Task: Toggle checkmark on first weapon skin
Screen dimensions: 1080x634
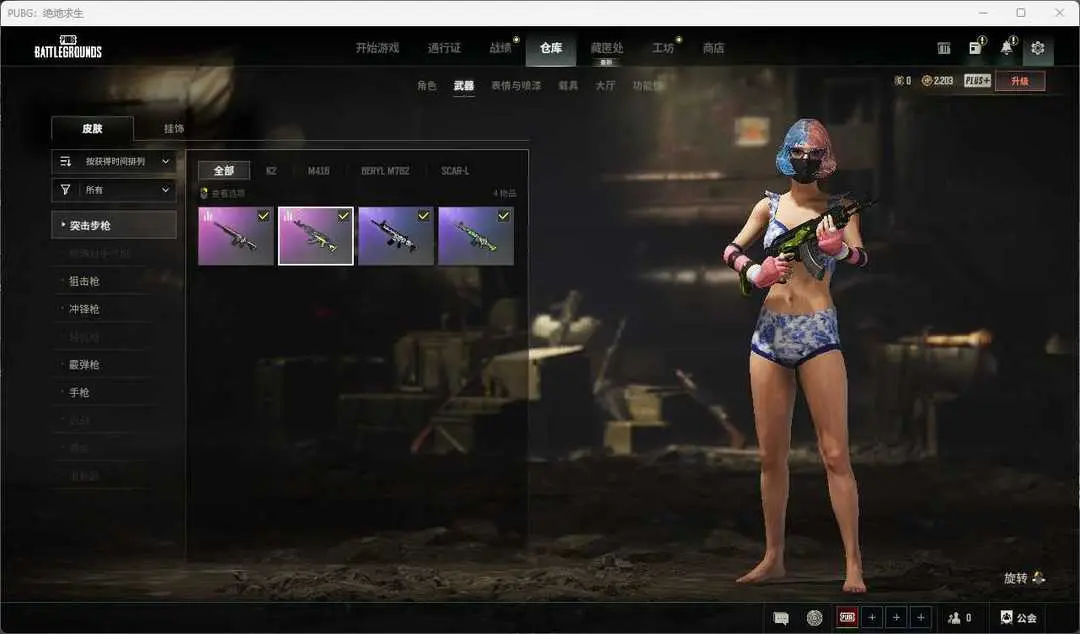Action: tap(263, 216)
